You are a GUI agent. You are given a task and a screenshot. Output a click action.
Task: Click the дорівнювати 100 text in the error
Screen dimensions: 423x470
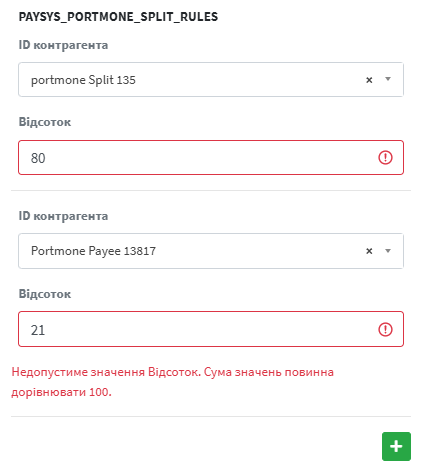point(61,392)
